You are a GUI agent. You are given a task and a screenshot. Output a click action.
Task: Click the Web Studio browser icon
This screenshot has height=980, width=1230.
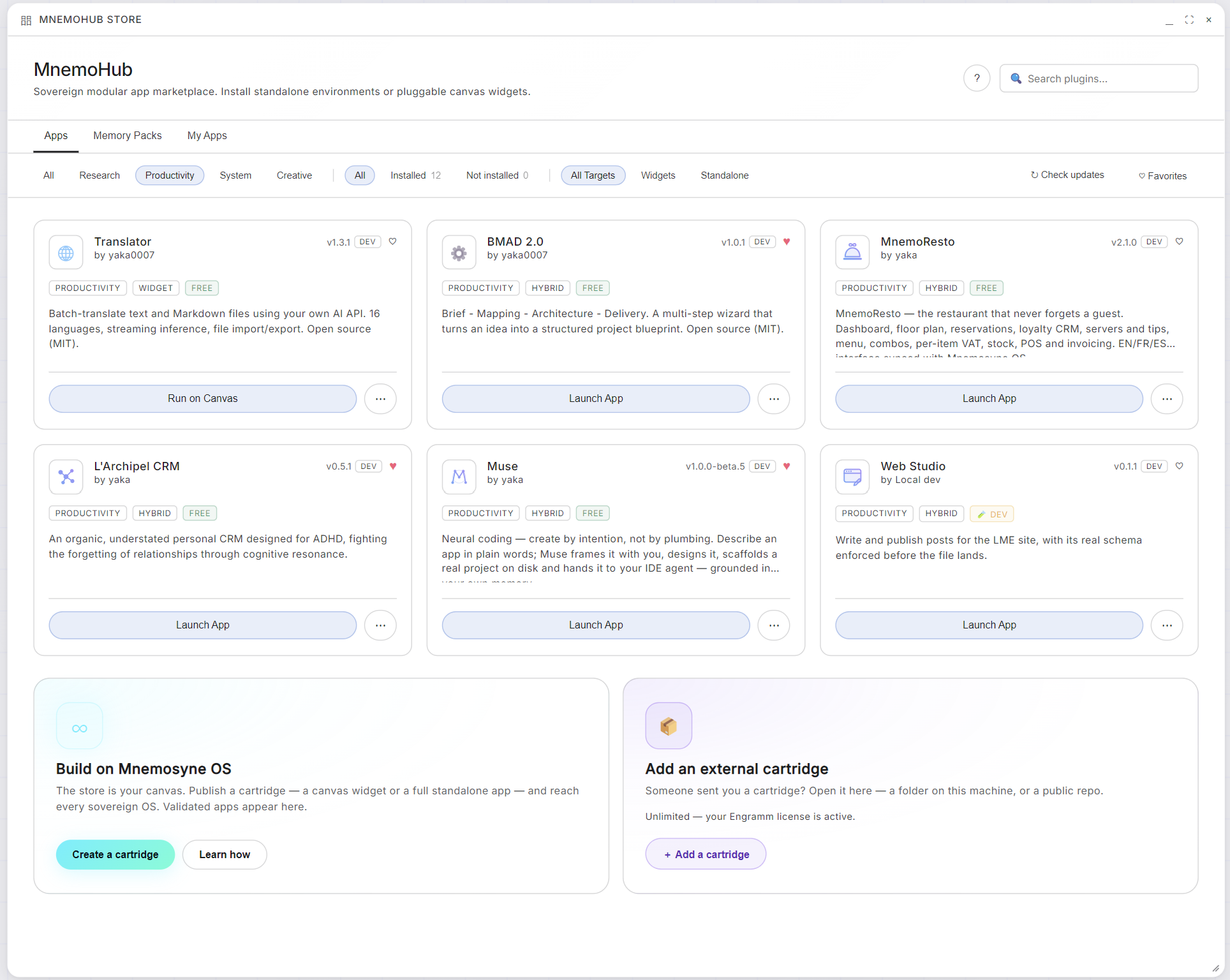[852, 477]
